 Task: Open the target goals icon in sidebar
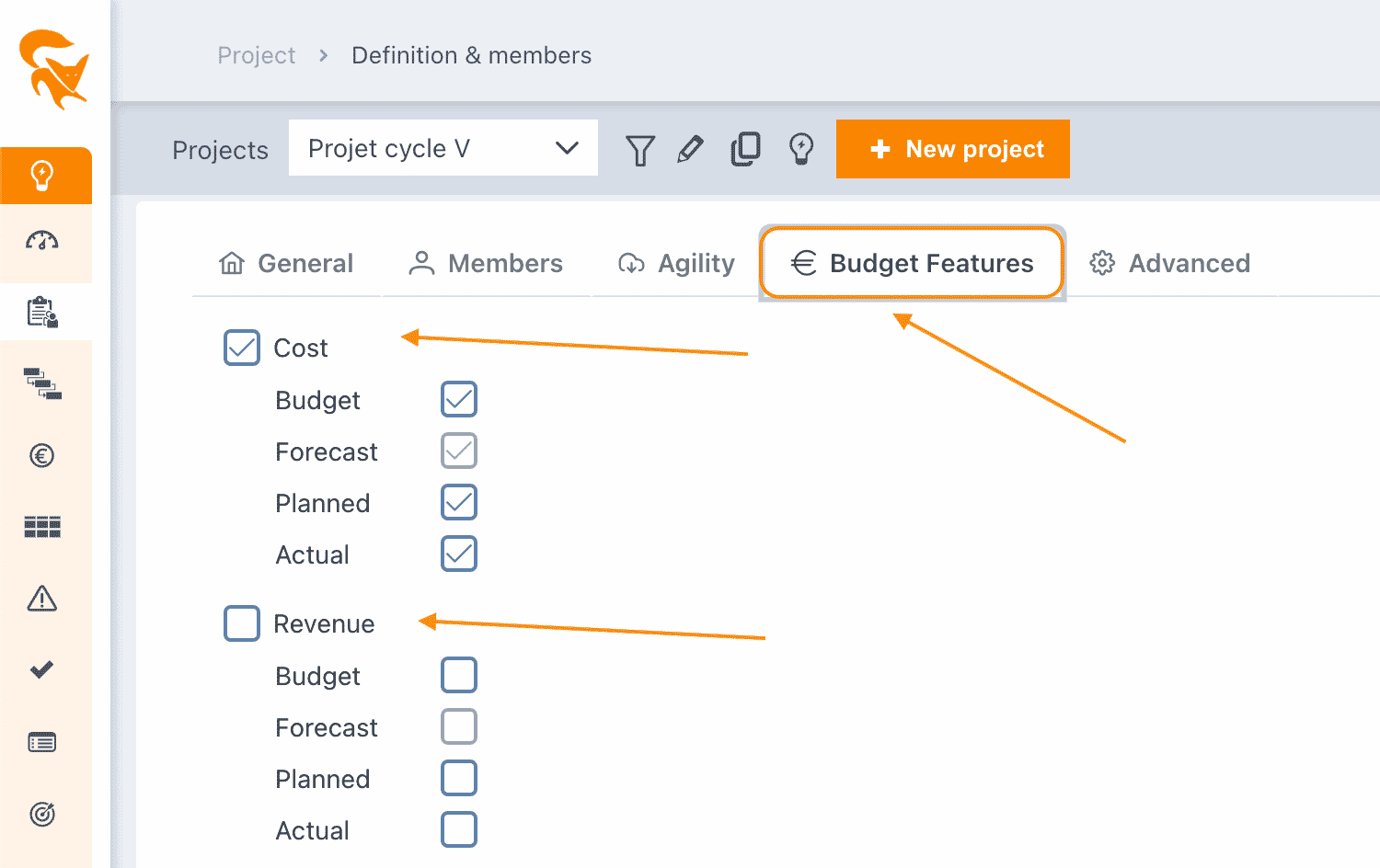[x=42, y=814]
